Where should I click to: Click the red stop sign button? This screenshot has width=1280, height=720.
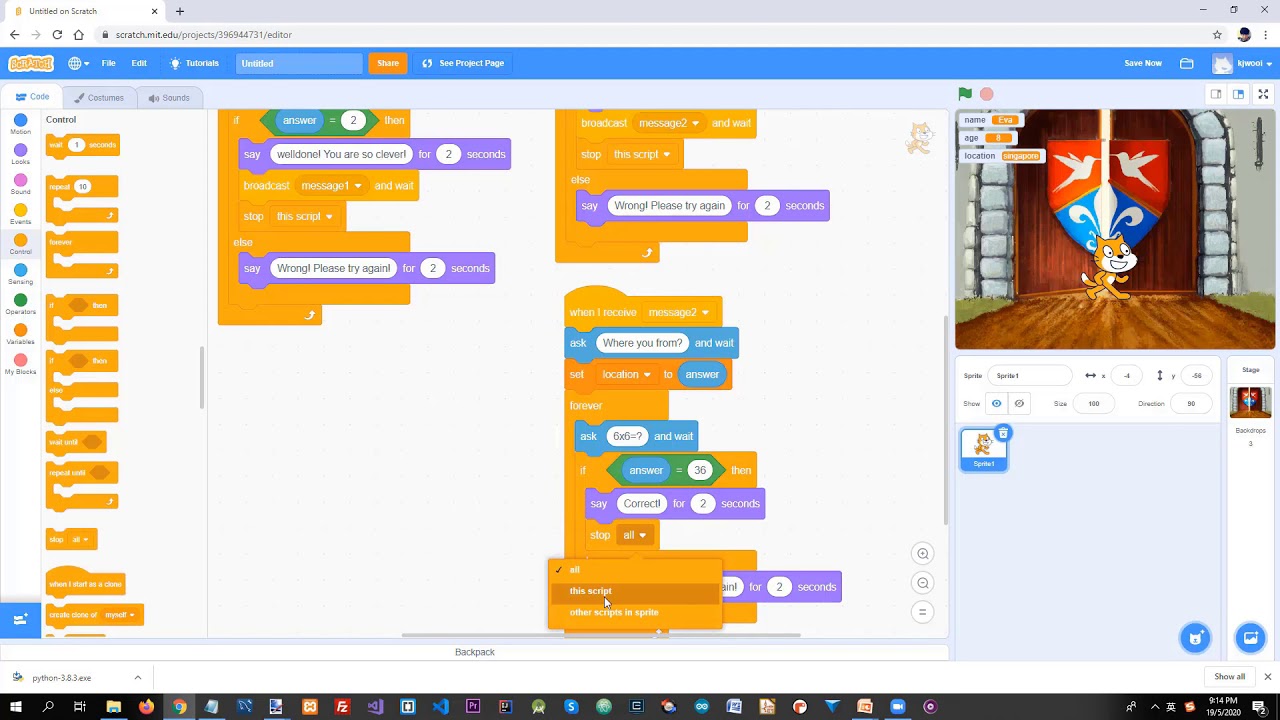coord(987,94)
